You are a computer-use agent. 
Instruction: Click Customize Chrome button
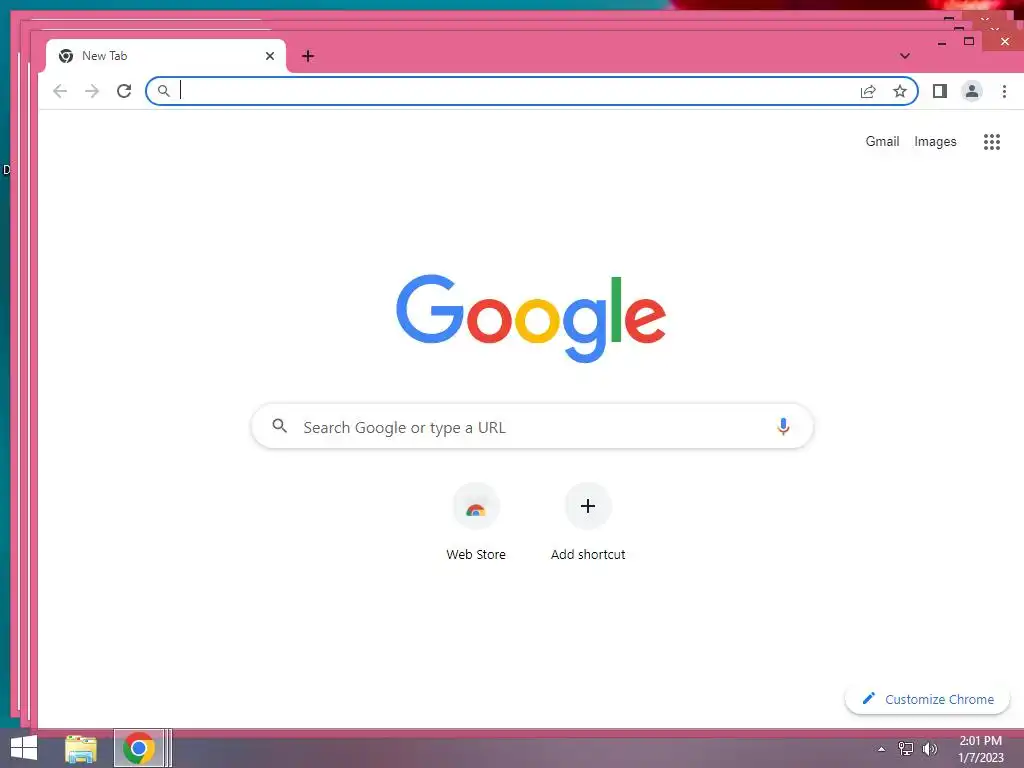click(927, 699)
